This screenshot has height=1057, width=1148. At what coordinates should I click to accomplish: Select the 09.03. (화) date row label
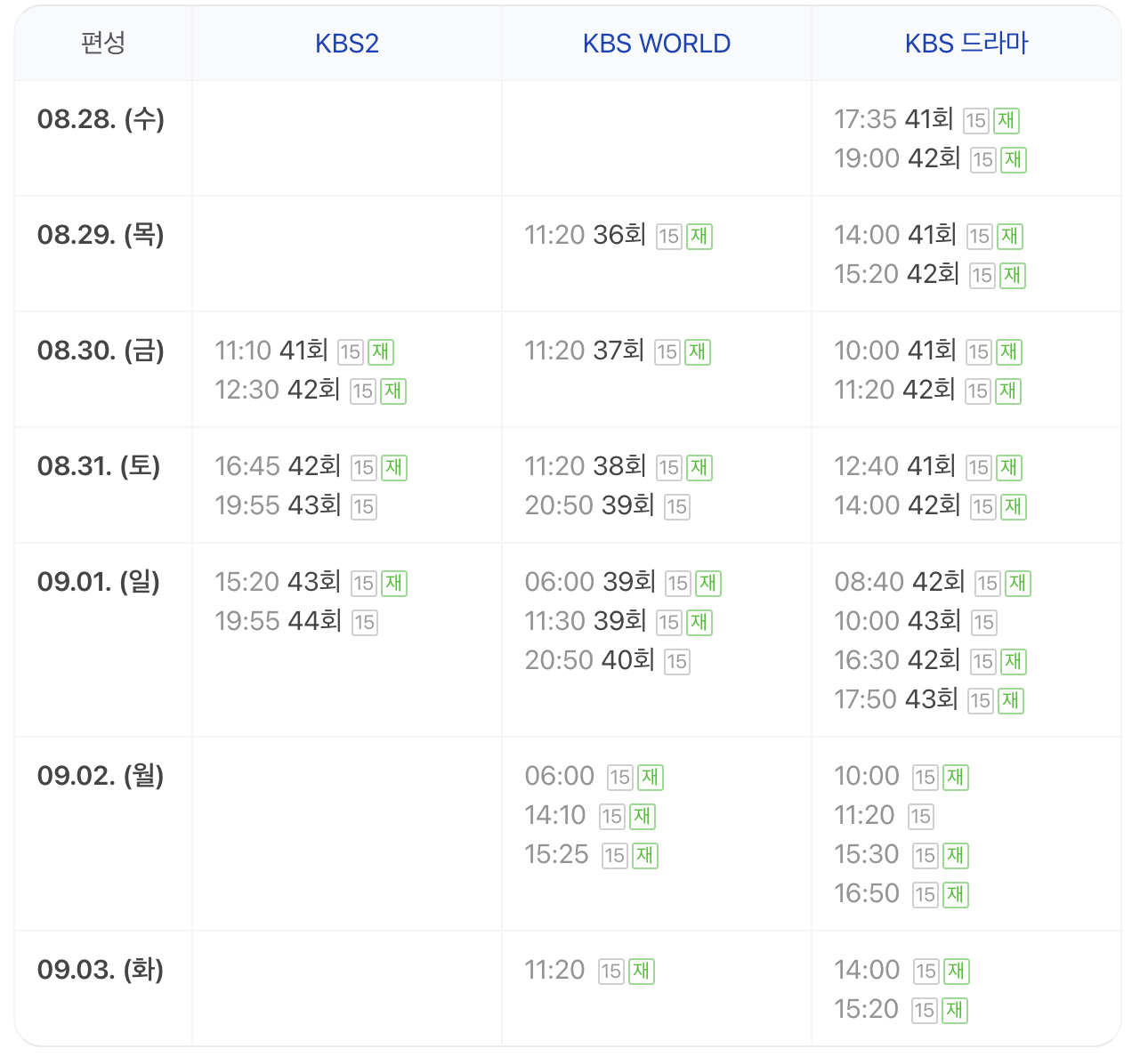[x=101, y=970]
